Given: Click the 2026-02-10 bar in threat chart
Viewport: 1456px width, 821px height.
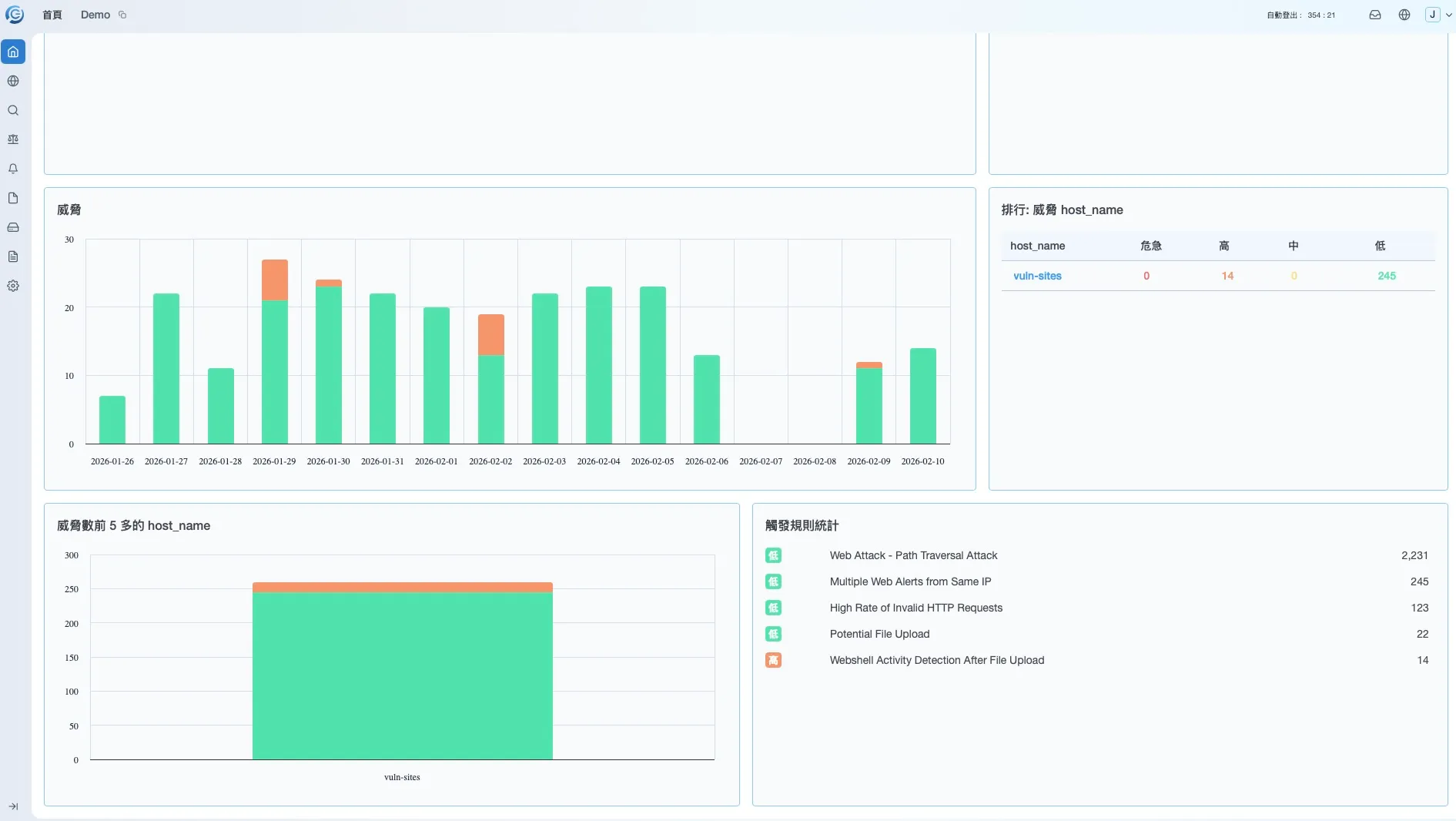Looking at the screenshot, I should click(923, 396).
